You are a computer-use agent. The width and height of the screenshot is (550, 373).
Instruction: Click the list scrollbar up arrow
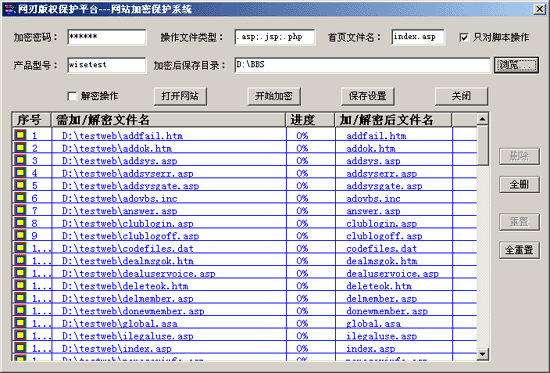tap(483, 119)
